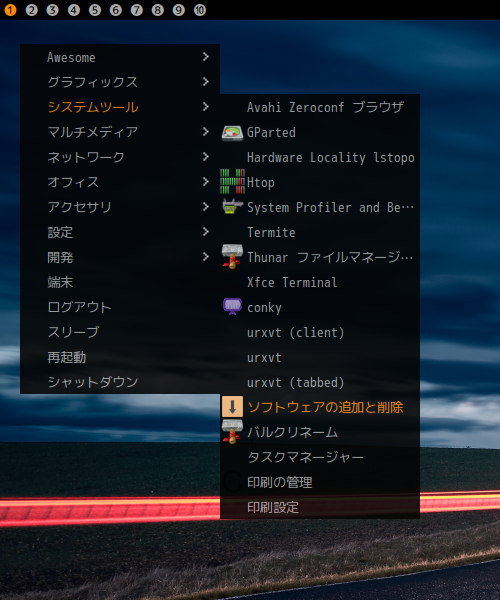Expand the オフィス submenu arrow
The width and height of the screenshot is (500, 600).
206,181
